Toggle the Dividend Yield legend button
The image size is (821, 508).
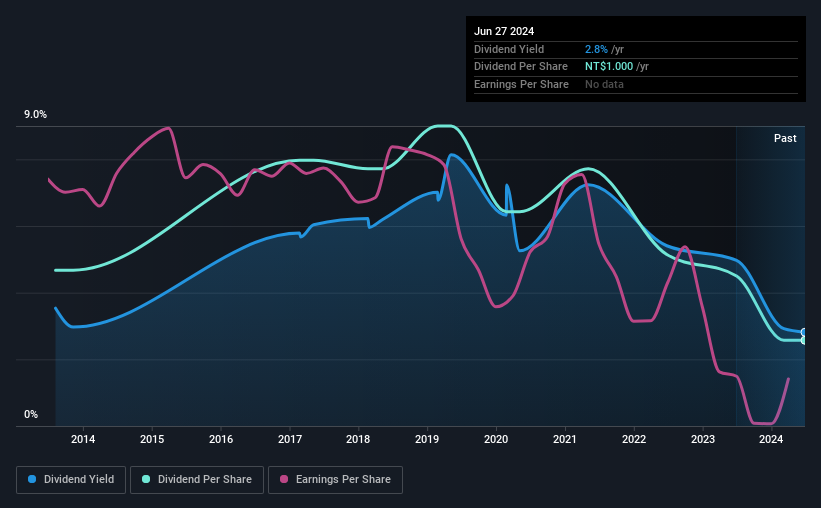coord(71,480)
